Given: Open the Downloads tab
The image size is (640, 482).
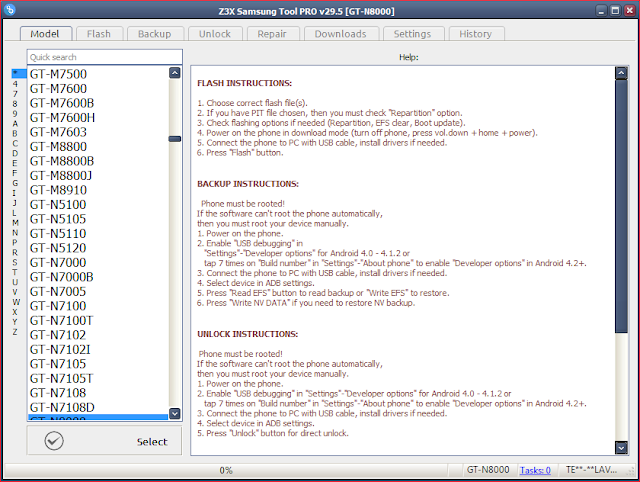Looking at the screenshot, I should 341,34.
